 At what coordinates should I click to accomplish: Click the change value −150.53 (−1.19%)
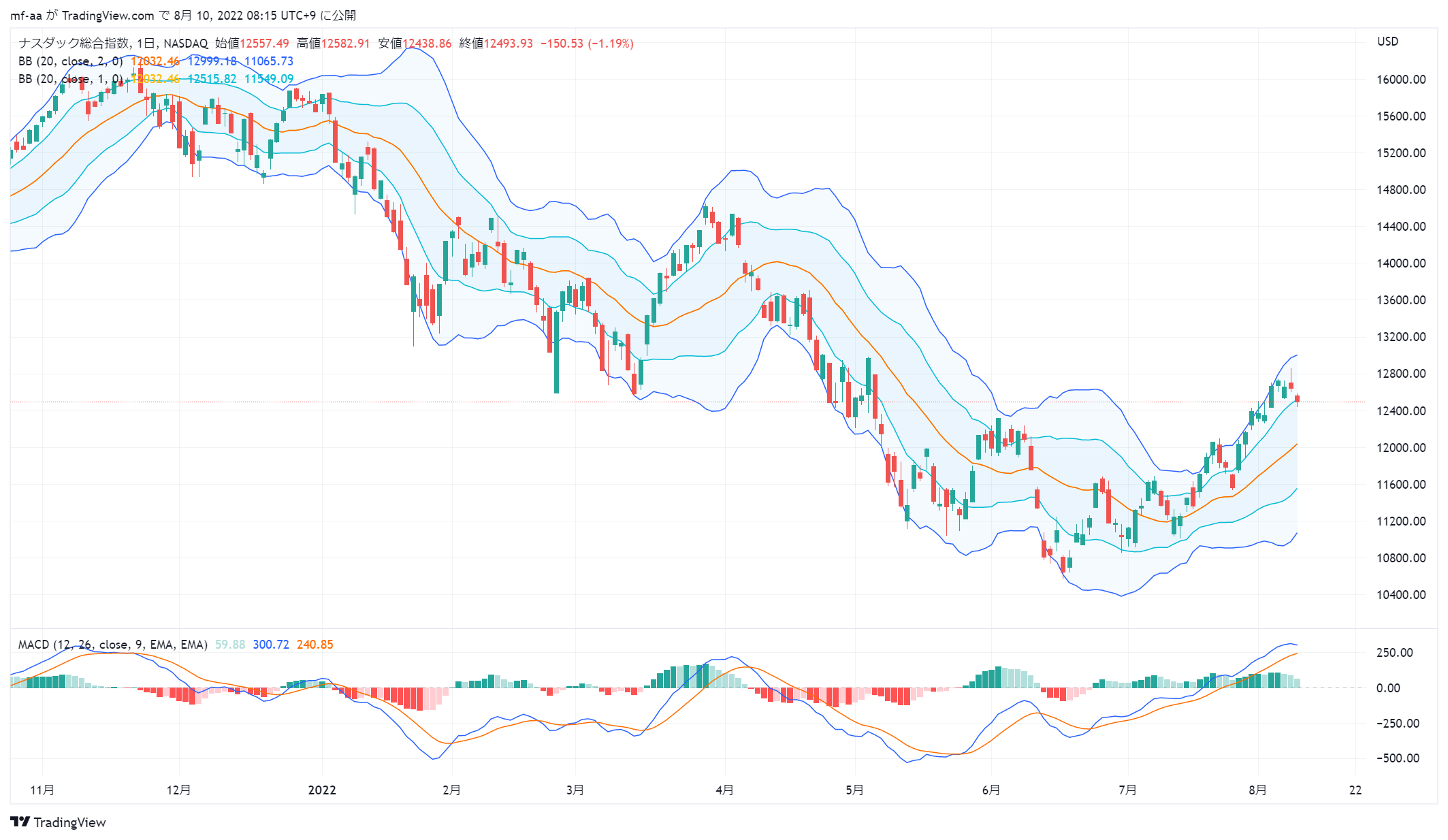click(587, 44)
